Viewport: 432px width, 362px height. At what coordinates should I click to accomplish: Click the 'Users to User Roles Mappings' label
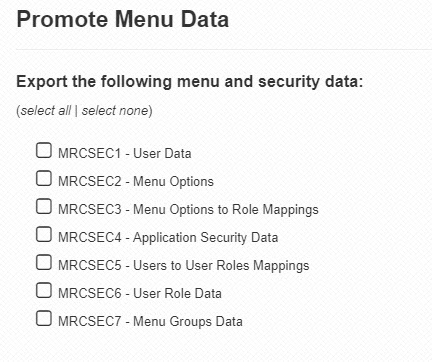point(221,266)
